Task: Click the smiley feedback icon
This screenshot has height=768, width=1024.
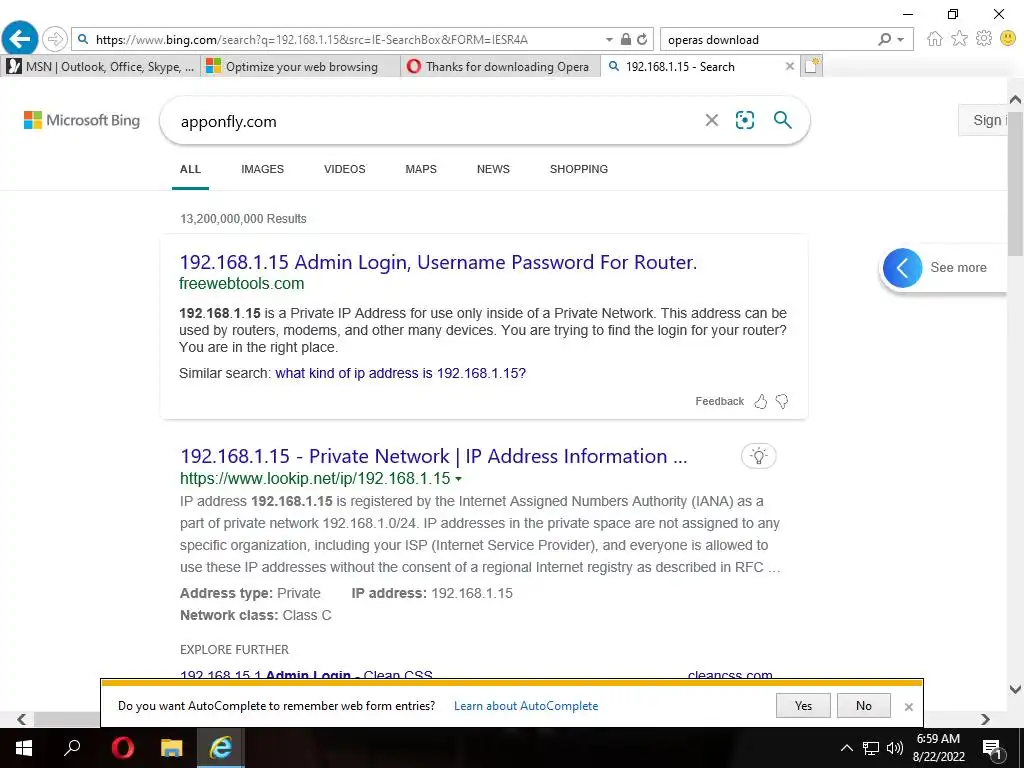Action: pos(1008,39)
